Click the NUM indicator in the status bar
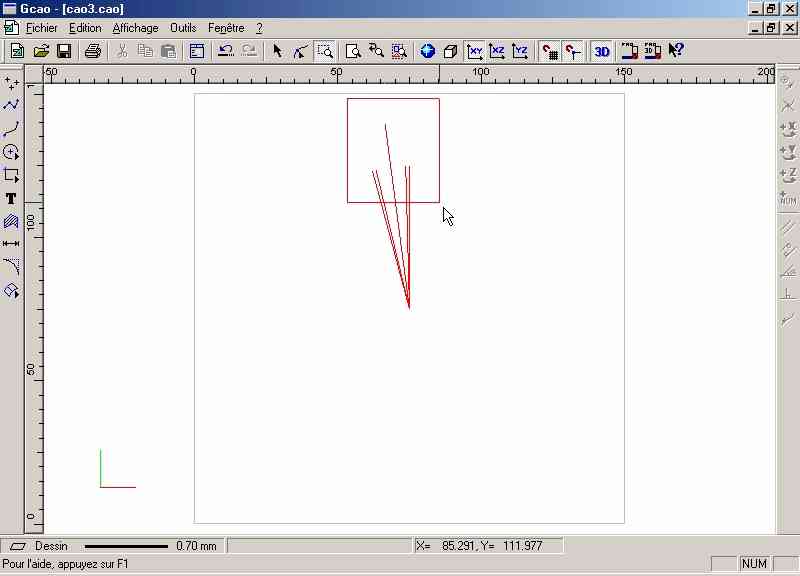 tap(754, 564)
